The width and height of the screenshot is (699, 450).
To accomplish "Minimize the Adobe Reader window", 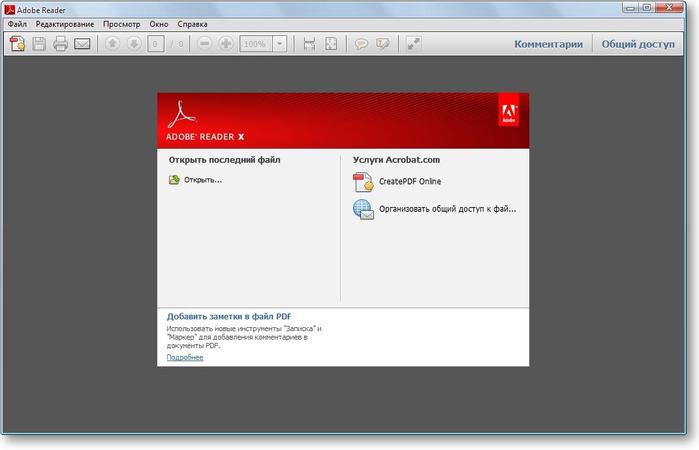I will point(630,8).
